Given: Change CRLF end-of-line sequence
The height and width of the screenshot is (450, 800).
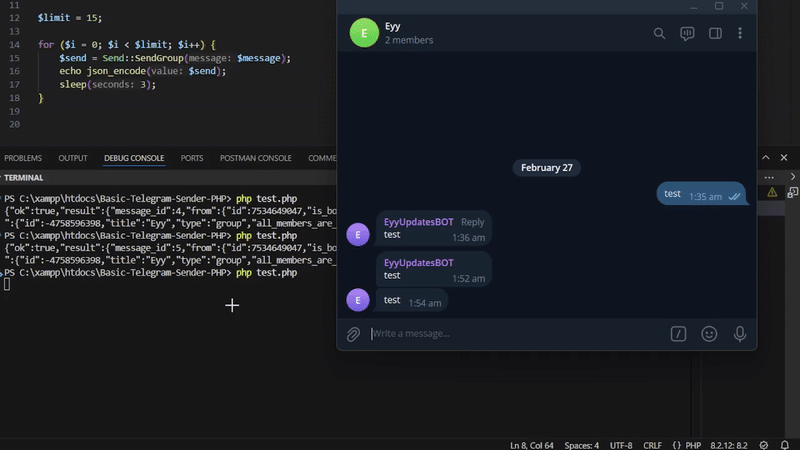Looking at the screenshot, I should 652,445.
